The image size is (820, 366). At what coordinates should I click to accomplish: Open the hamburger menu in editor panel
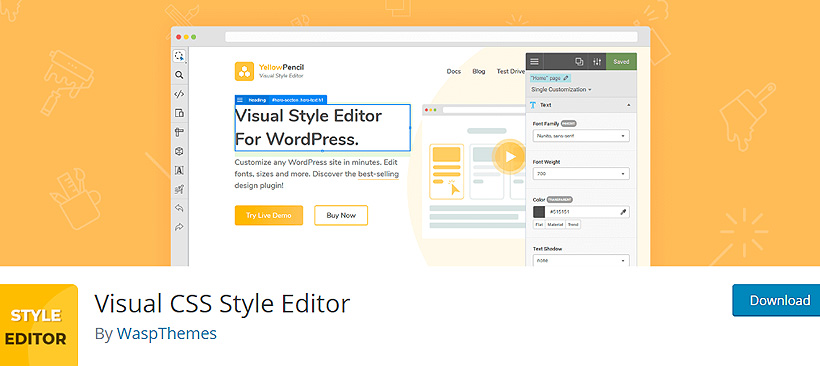click(x=534, y=62)
